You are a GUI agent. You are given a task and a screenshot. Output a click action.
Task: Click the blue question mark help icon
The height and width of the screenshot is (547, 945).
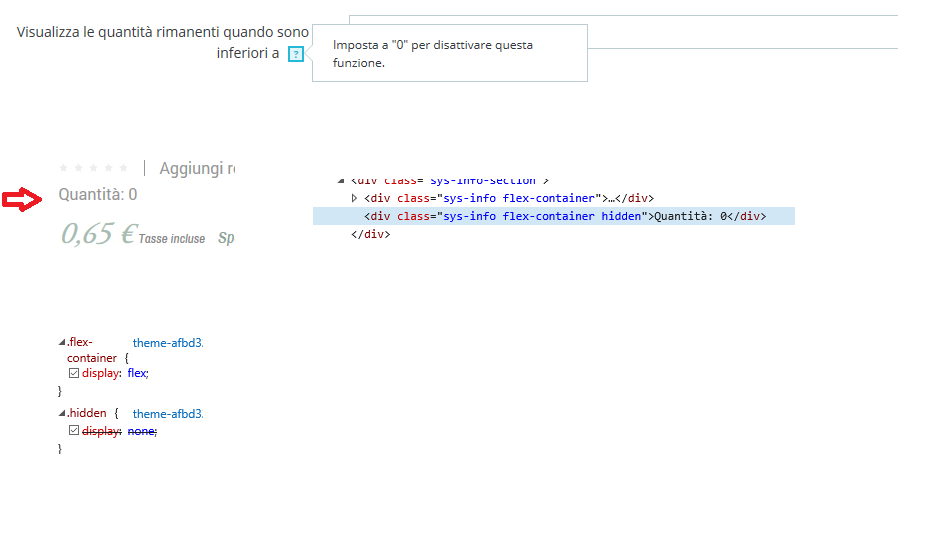coord(295,54)
